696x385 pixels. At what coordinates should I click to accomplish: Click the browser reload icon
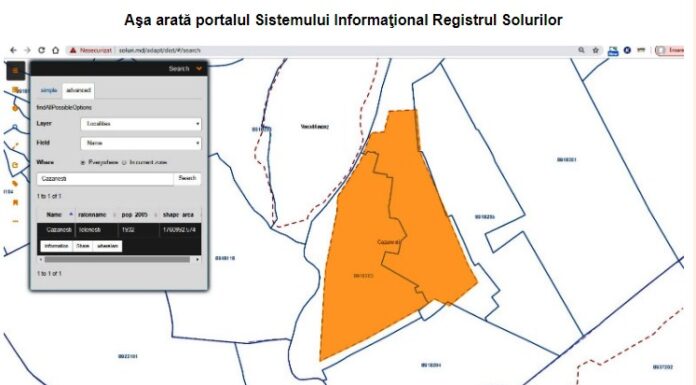tap(41, 50)
